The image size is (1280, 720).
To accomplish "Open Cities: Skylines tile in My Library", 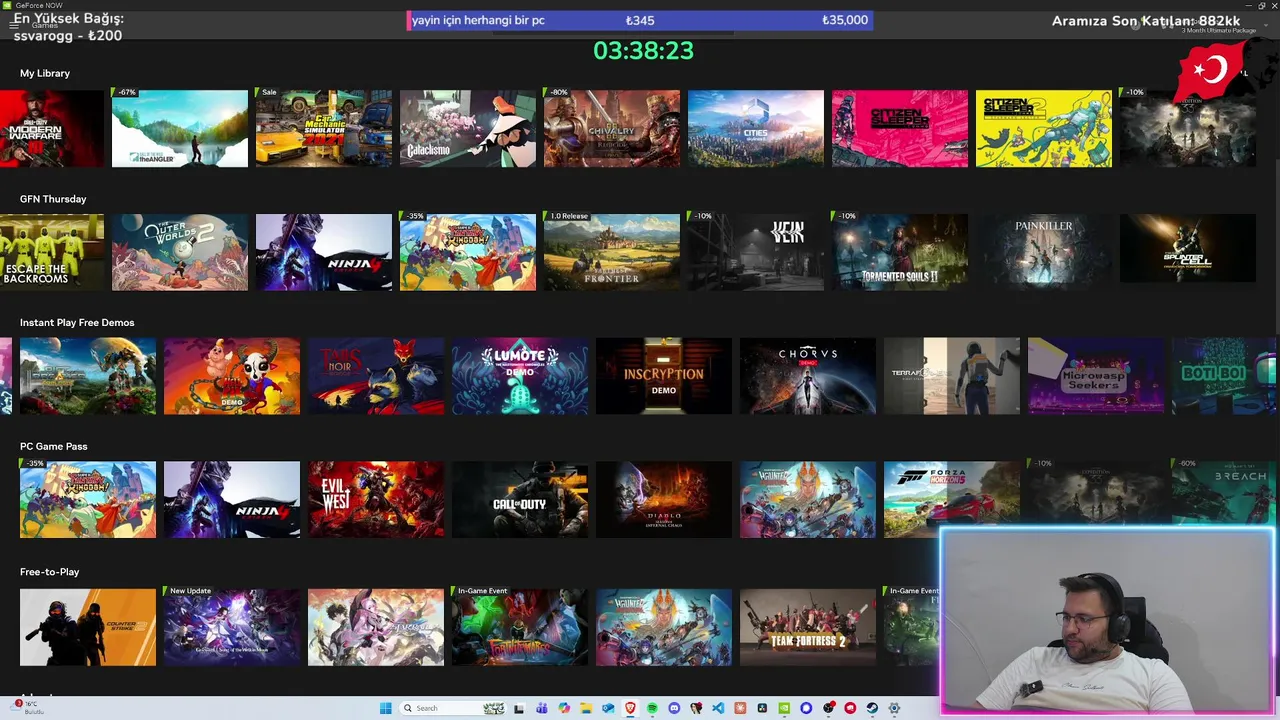I will pyautogui.click(x=756, y=128).
